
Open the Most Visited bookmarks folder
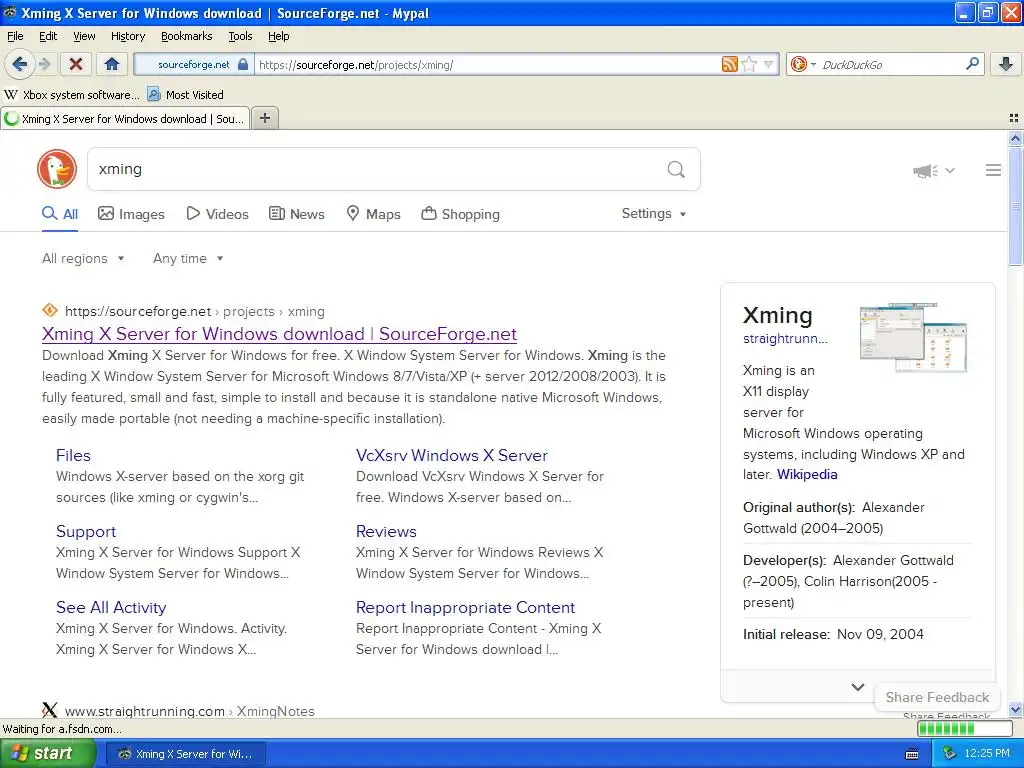point(185,95)
